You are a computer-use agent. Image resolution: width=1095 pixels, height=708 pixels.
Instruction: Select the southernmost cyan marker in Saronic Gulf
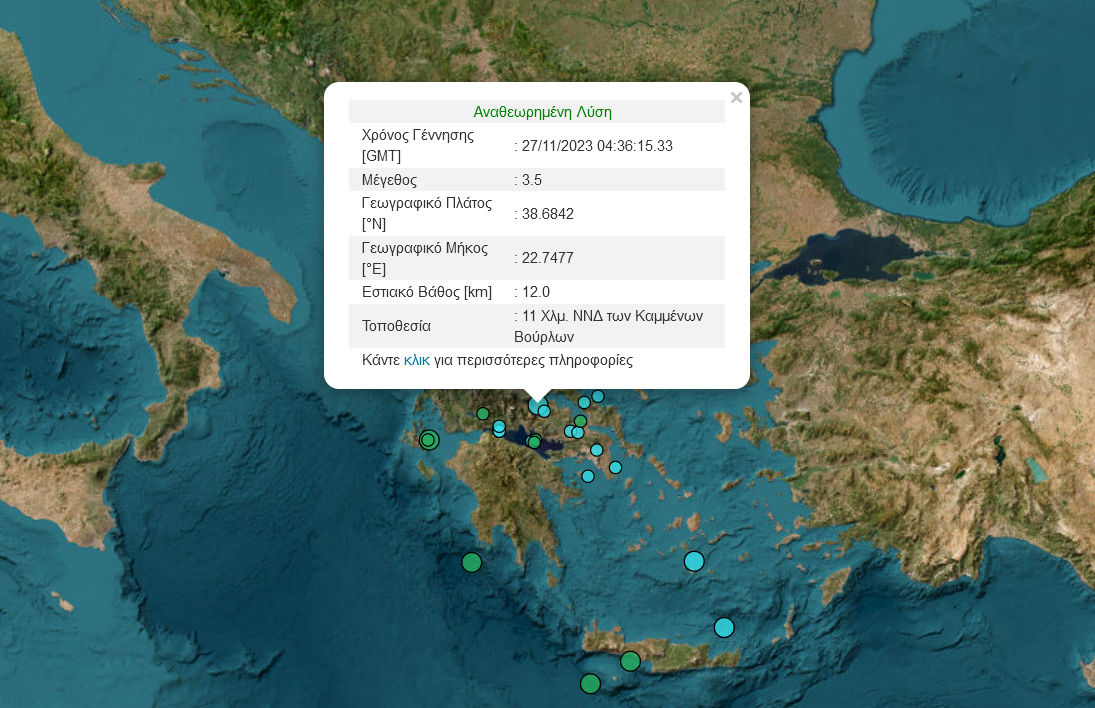[x=588, y=476]
